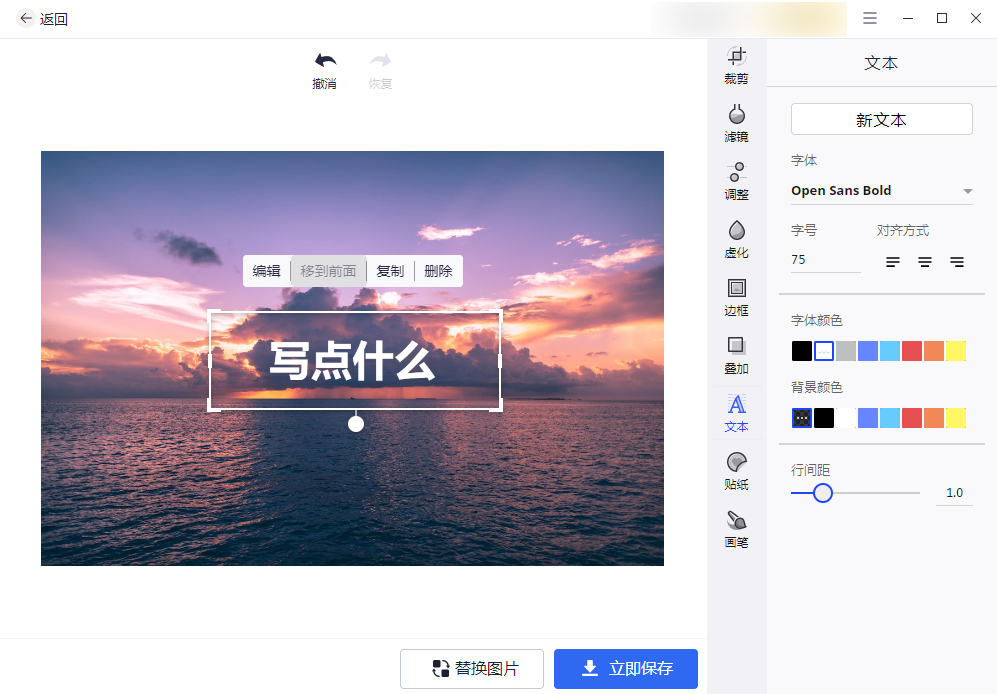Open the Open Sans Bold font dropdown

tap(881, 190)
